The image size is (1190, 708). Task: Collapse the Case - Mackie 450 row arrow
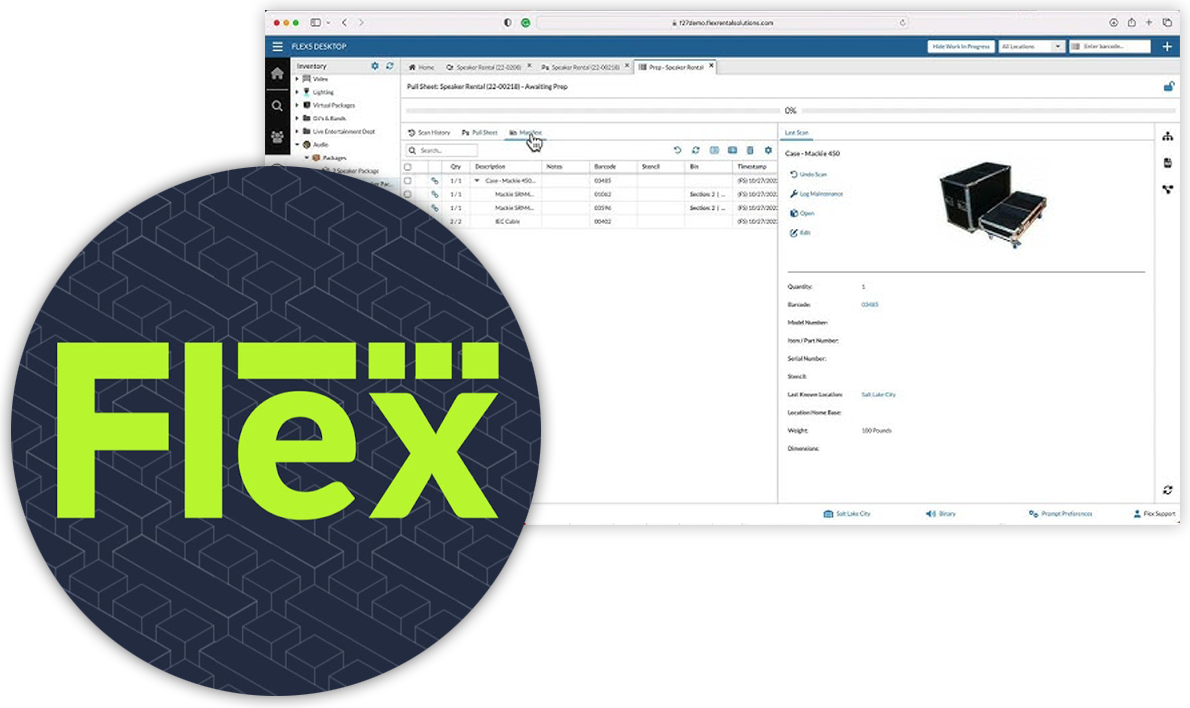pyautogui.click(x=477, y=181)
